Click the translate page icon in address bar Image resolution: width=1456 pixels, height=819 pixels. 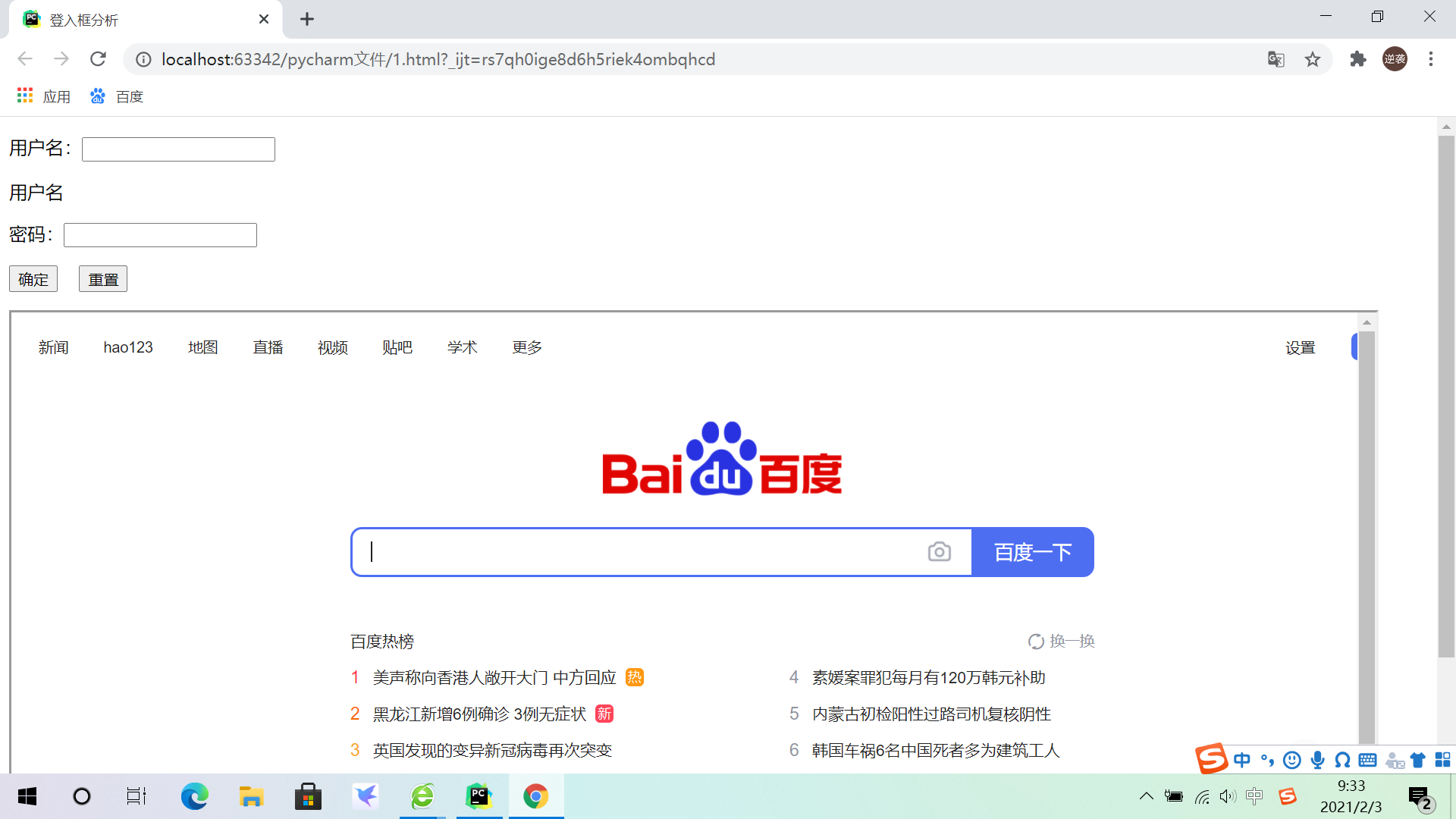1276,59
